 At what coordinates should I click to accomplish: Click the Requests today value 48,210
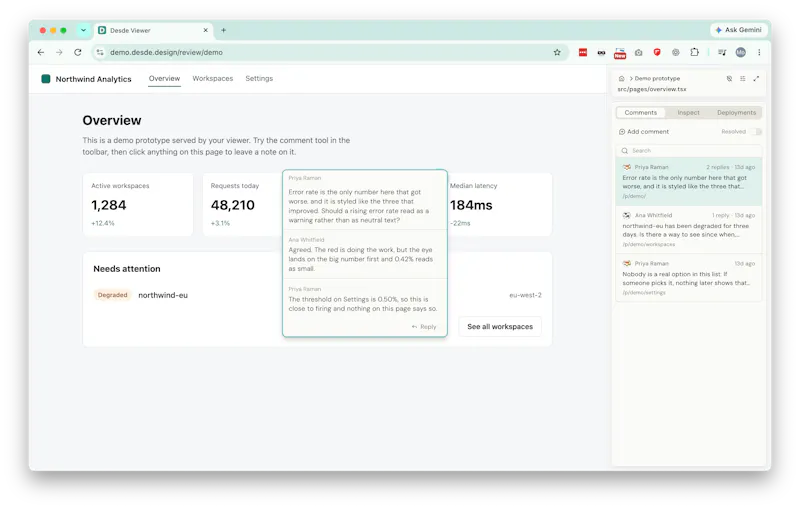pos(233,205)
